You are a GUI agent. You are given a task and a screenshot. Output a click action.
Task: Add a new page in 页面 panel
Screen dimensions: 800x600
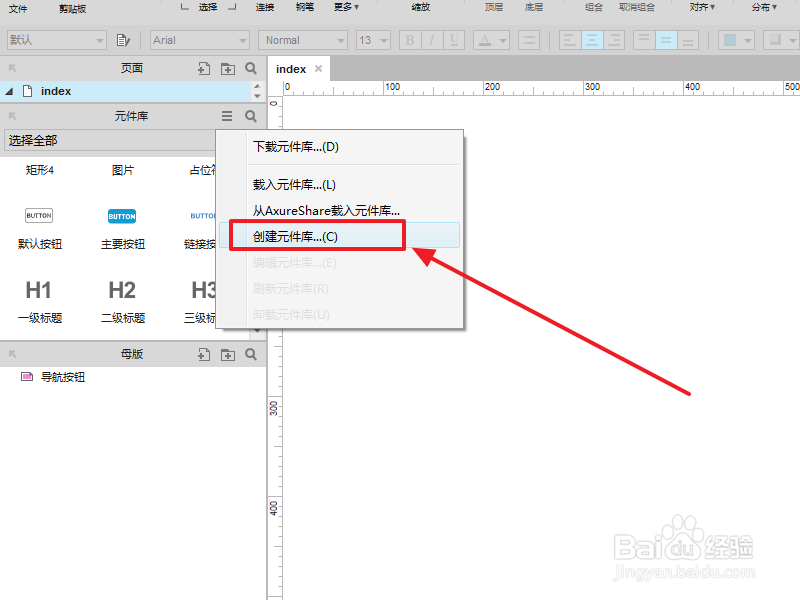[204, 68]
